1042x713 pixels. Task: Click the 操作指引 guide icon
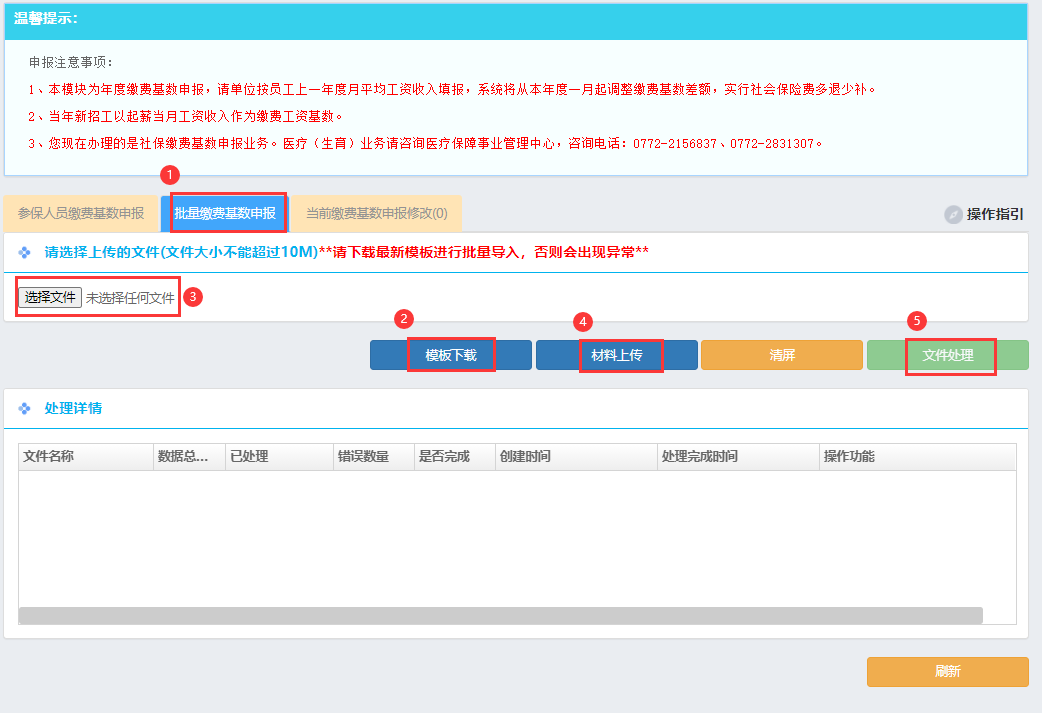pos(953,214)
